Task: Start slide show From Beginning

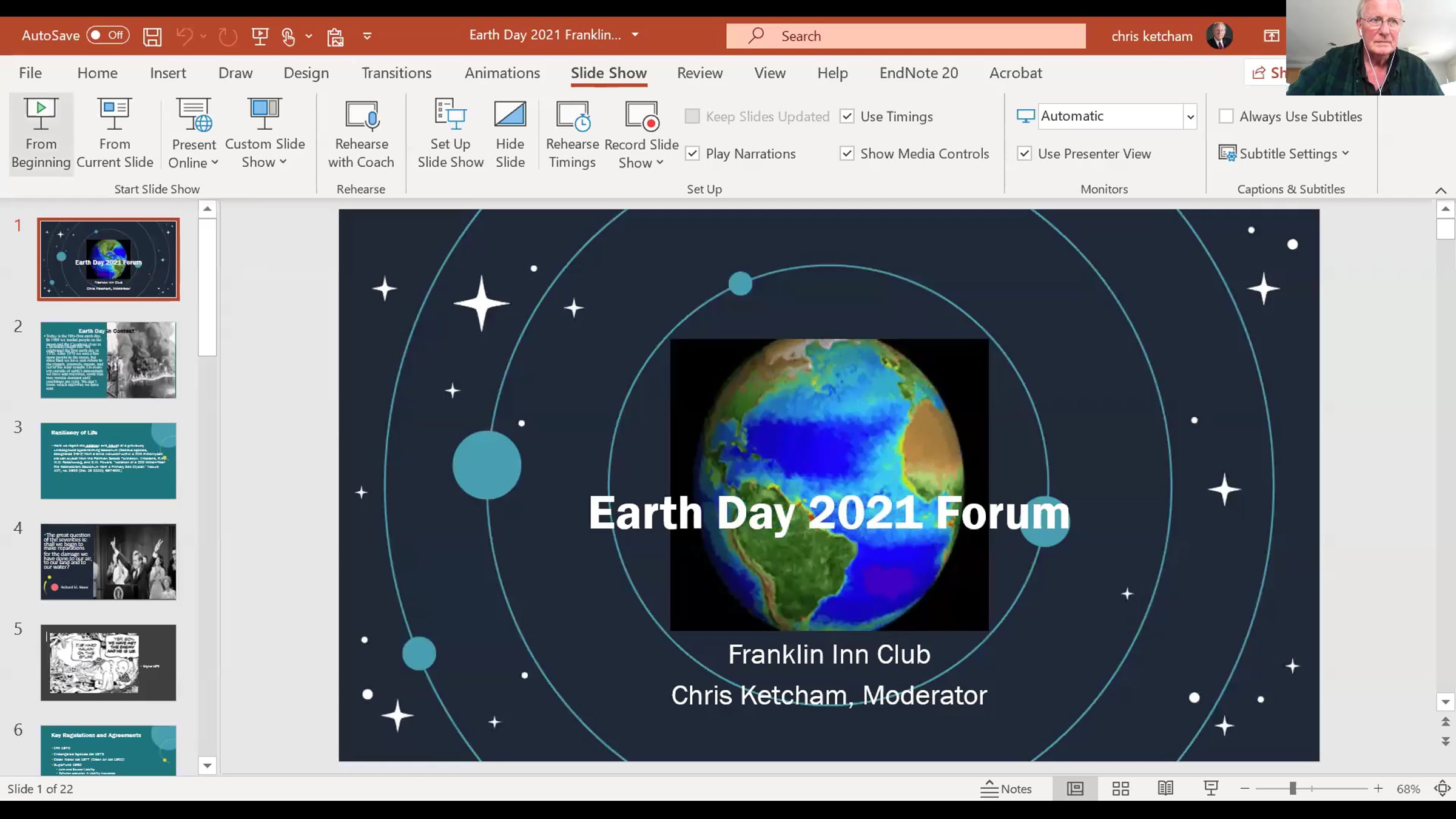Action: (x=41, y=134)
